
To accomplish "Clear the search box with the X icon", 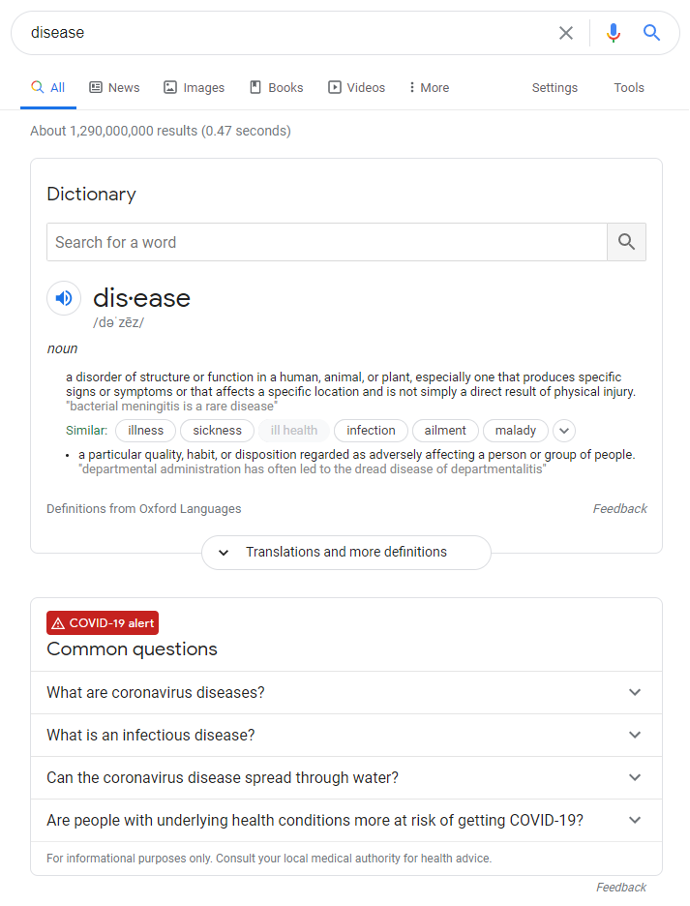I will tap(566, 33).
